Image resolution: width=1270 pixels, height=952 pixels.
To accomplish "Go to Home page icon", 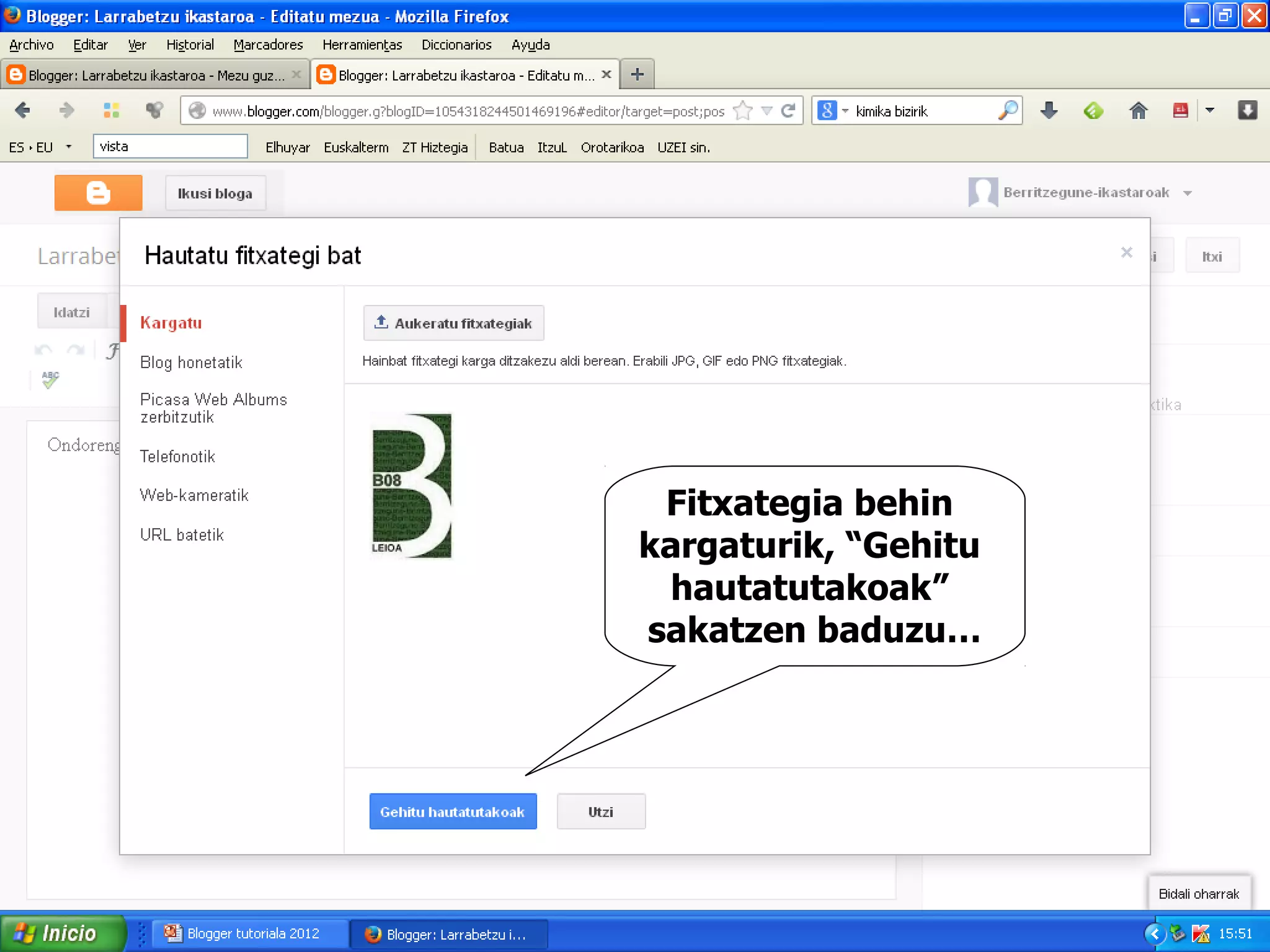I will point(1138,111).
